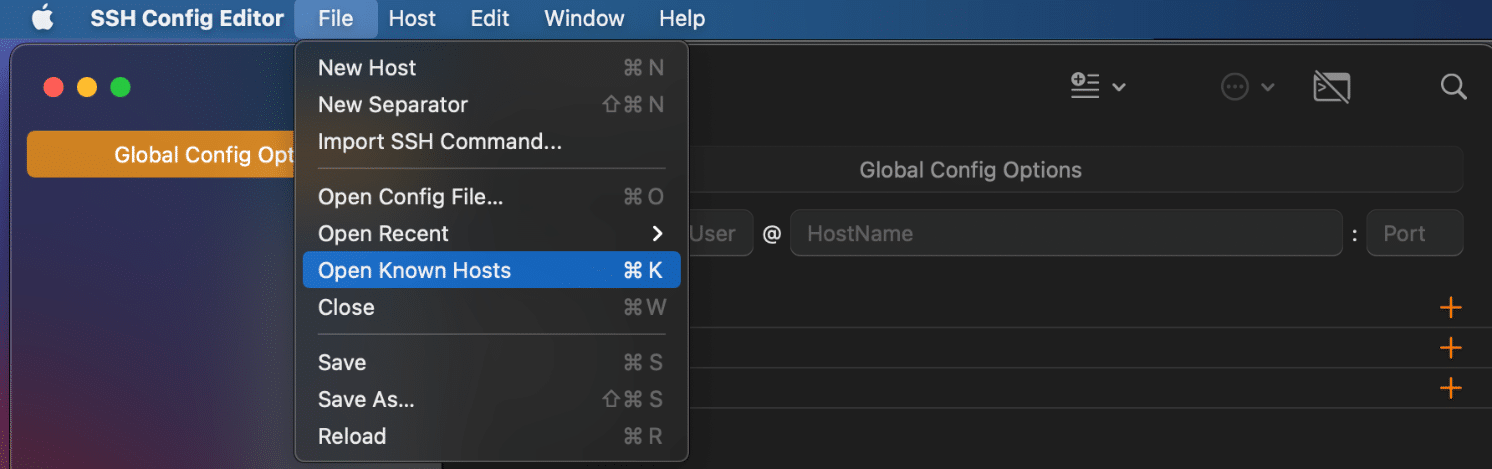
Task: Select Import SSH Command... menu item
Action: [440, 142]
